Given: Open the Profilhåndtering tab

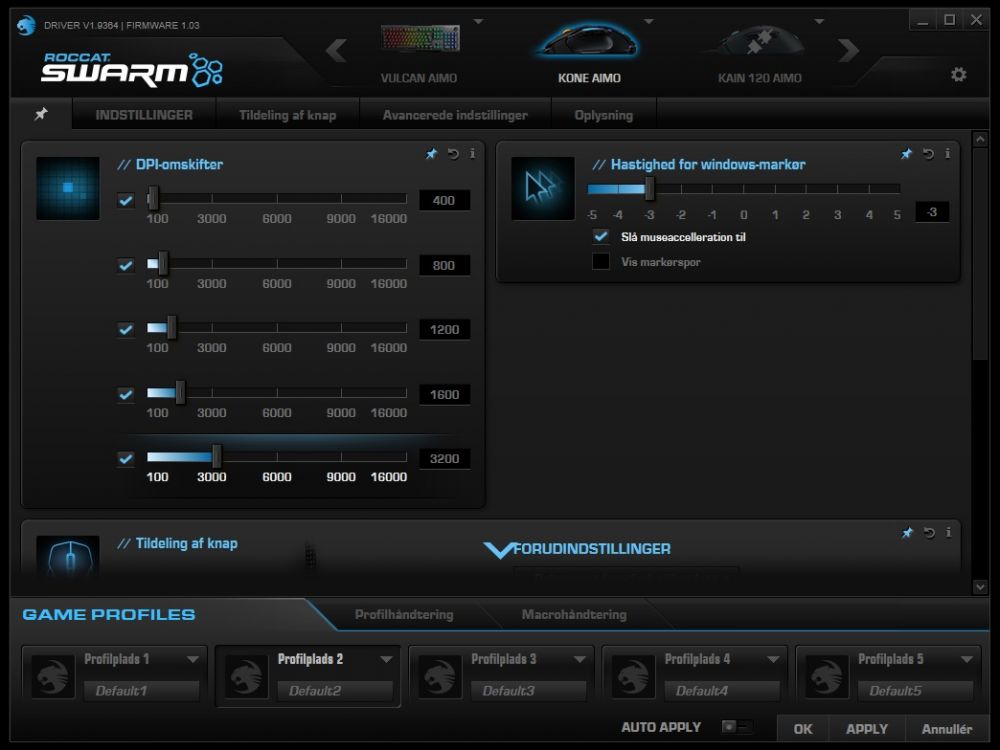Looking at the screenshot, I should (404, 614).
